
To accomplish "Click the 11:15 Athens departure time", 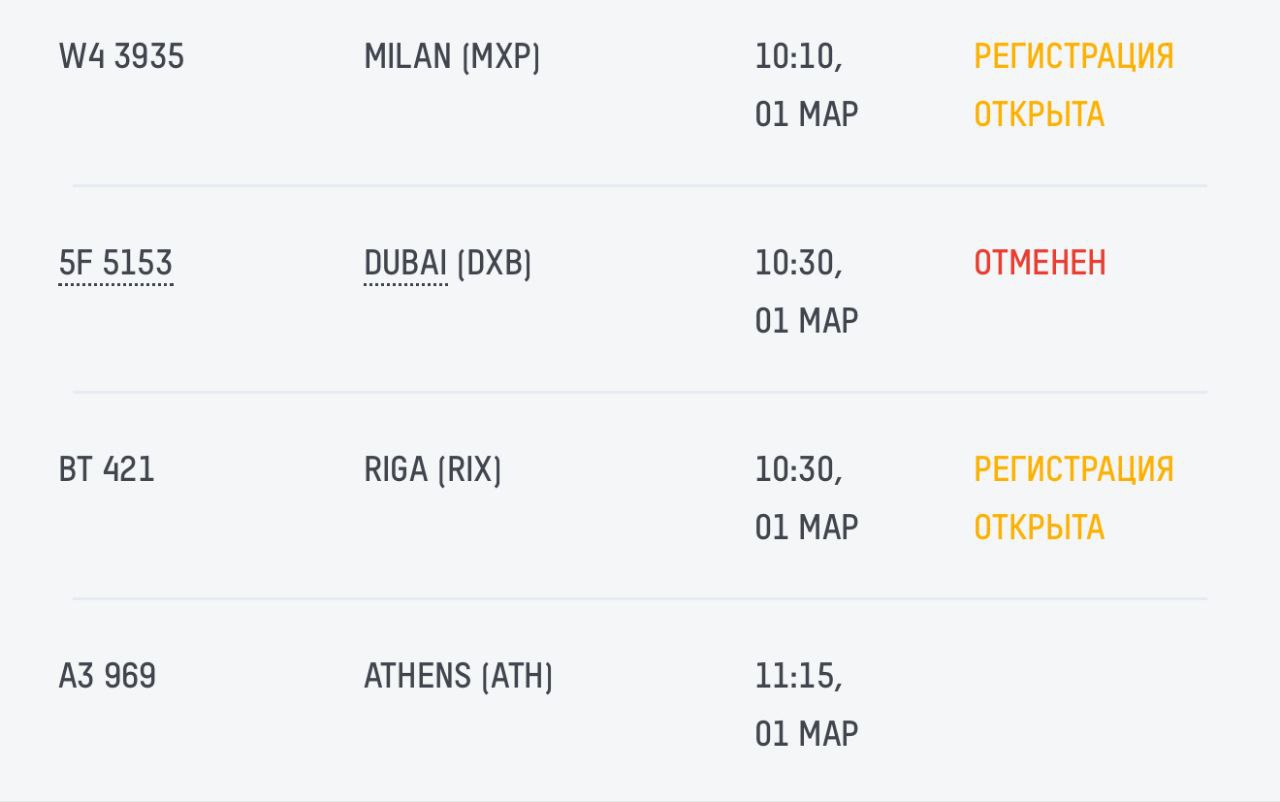I will click(797, 677).
